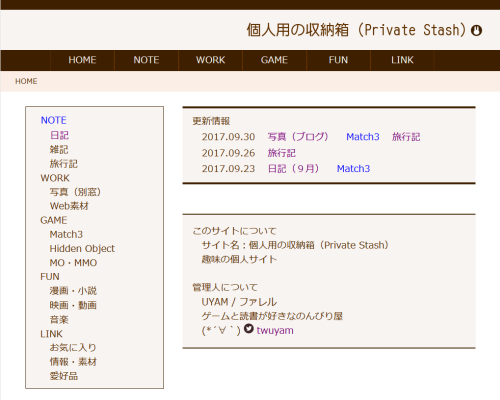This screenshot has width=500, height=400.
Task: Go to the WORK navigation tab
Action: 210,60
